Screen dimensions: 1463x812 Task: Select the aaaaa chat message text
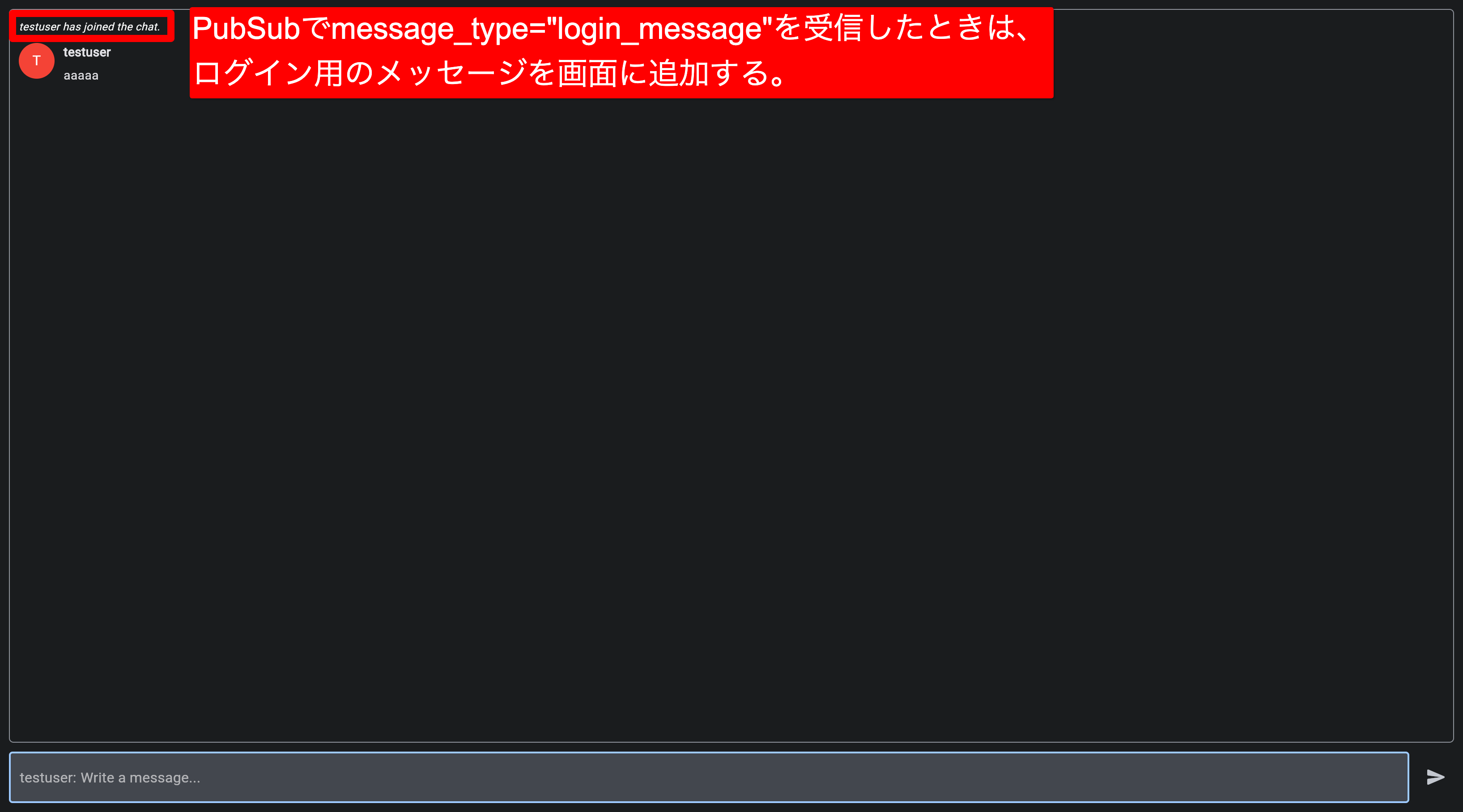(x=81, y=76)
